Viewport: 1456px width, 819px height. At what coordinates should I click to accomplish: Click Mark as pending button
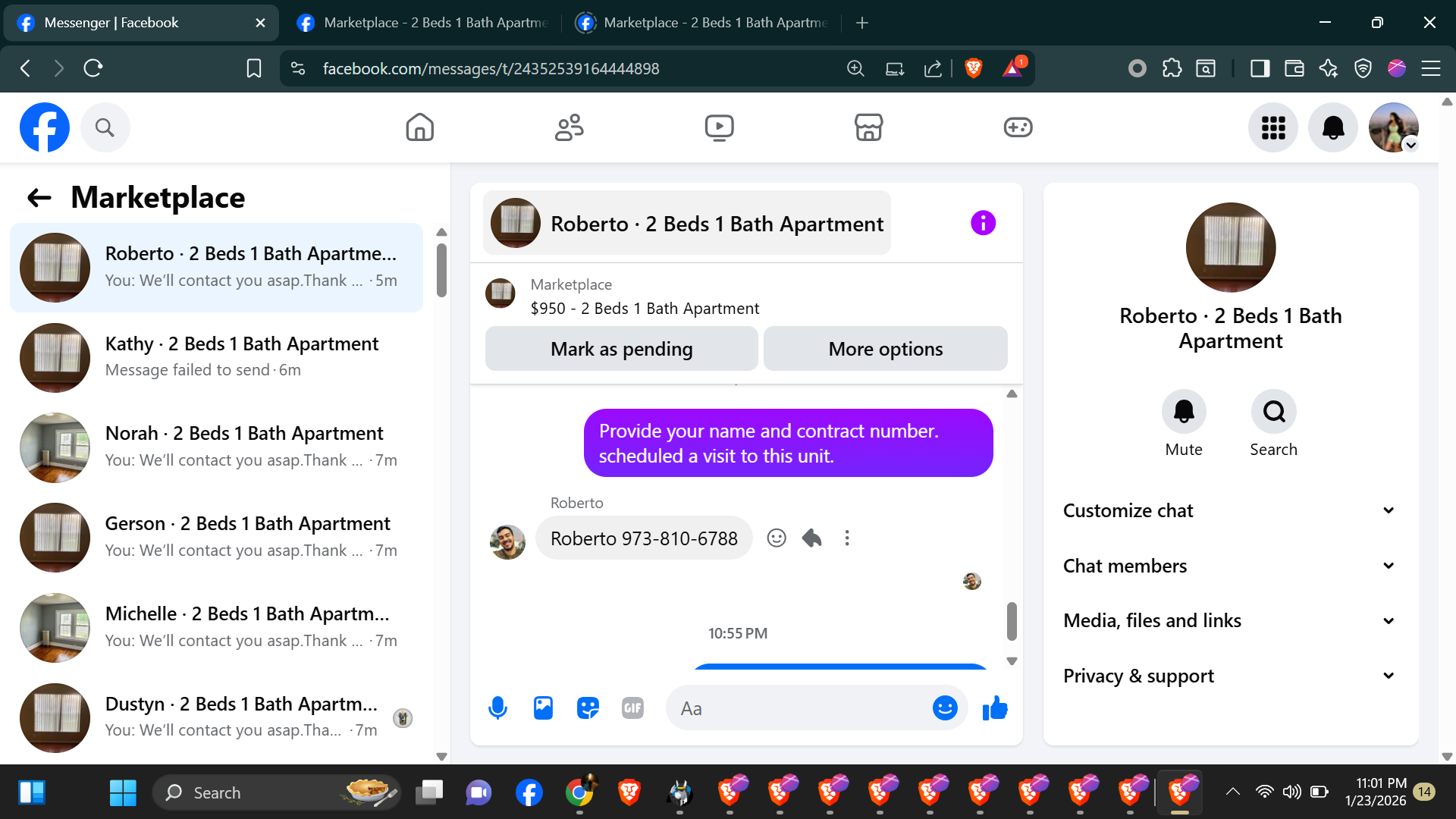(x=621, y=349)
